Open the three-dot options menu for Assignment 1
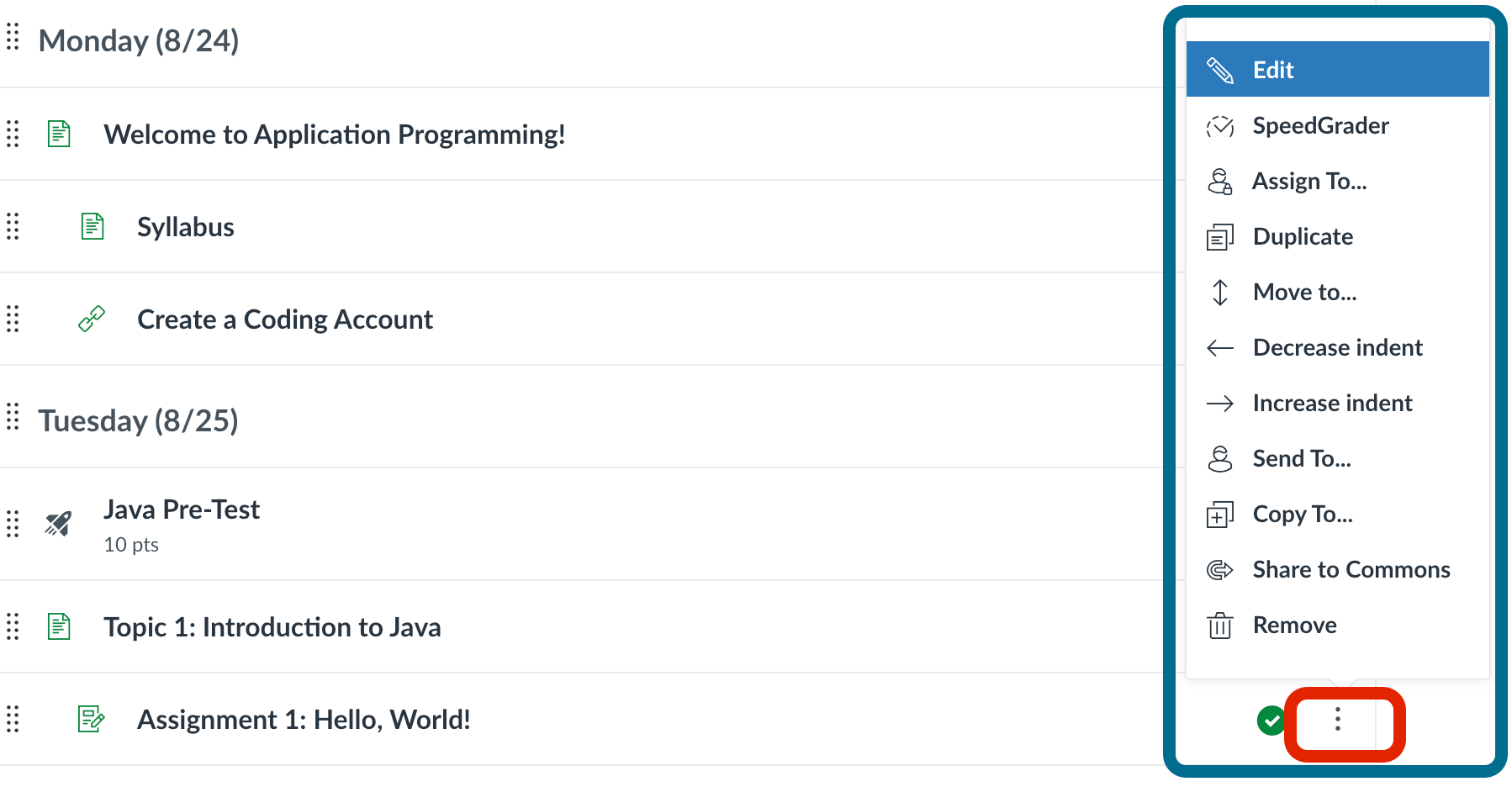The height and width of the screenshot is (792, 1512). 1337,720
